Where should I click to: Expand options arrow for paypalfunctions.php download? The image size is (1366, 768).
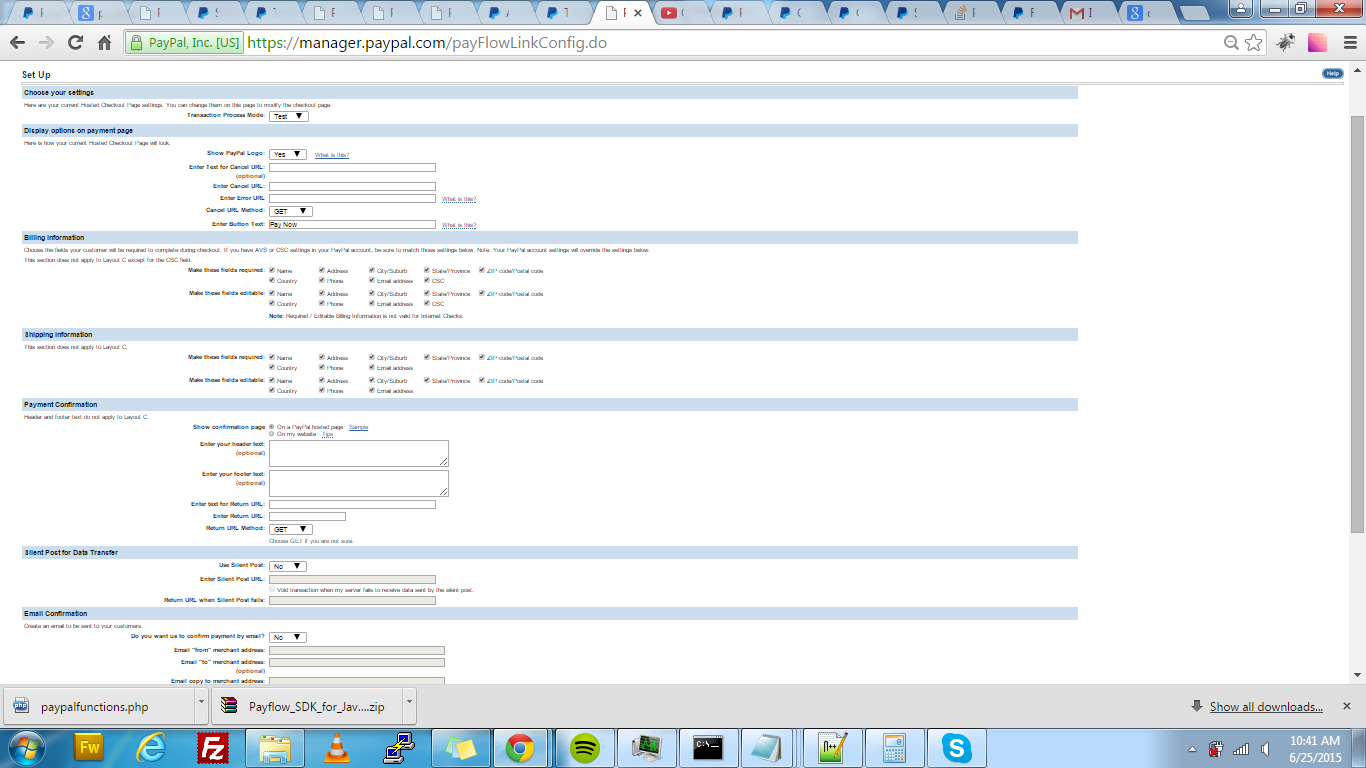(201, 704)
